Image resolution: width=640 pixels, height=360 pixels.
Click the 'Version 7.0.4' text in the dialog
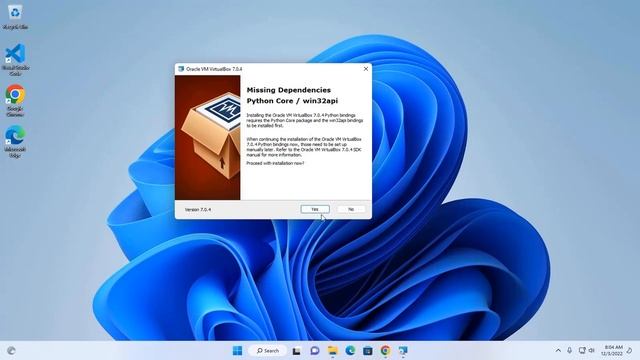tap(198, 209)
